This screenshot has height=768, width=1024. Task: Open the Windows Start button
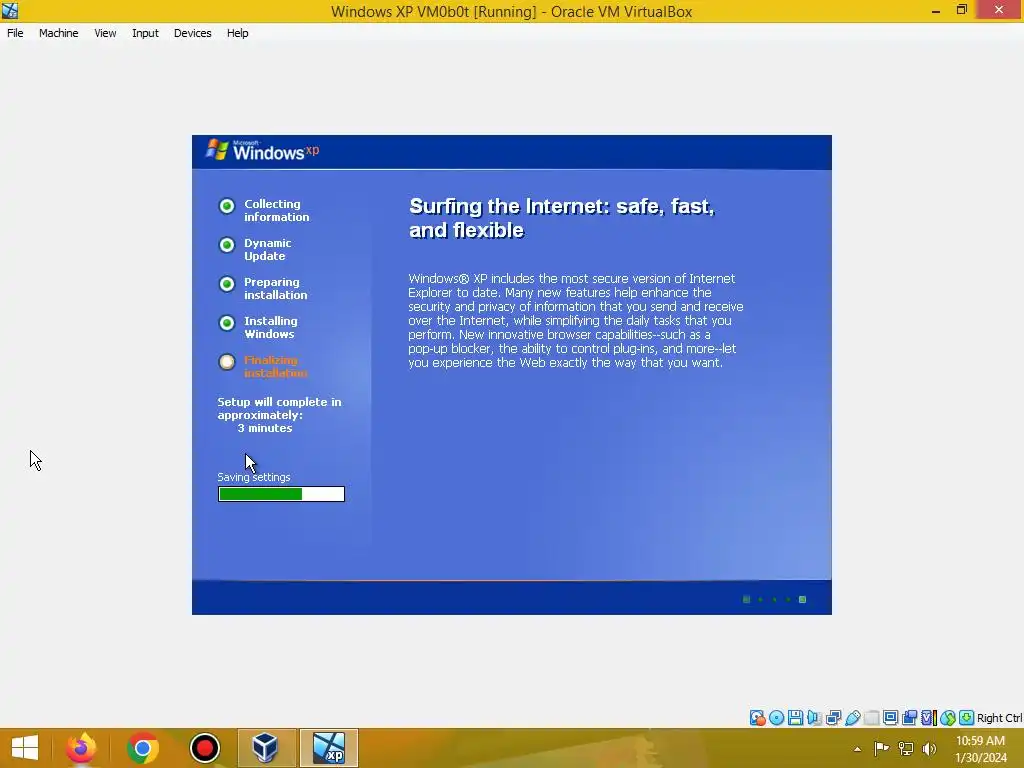(25, 748)
